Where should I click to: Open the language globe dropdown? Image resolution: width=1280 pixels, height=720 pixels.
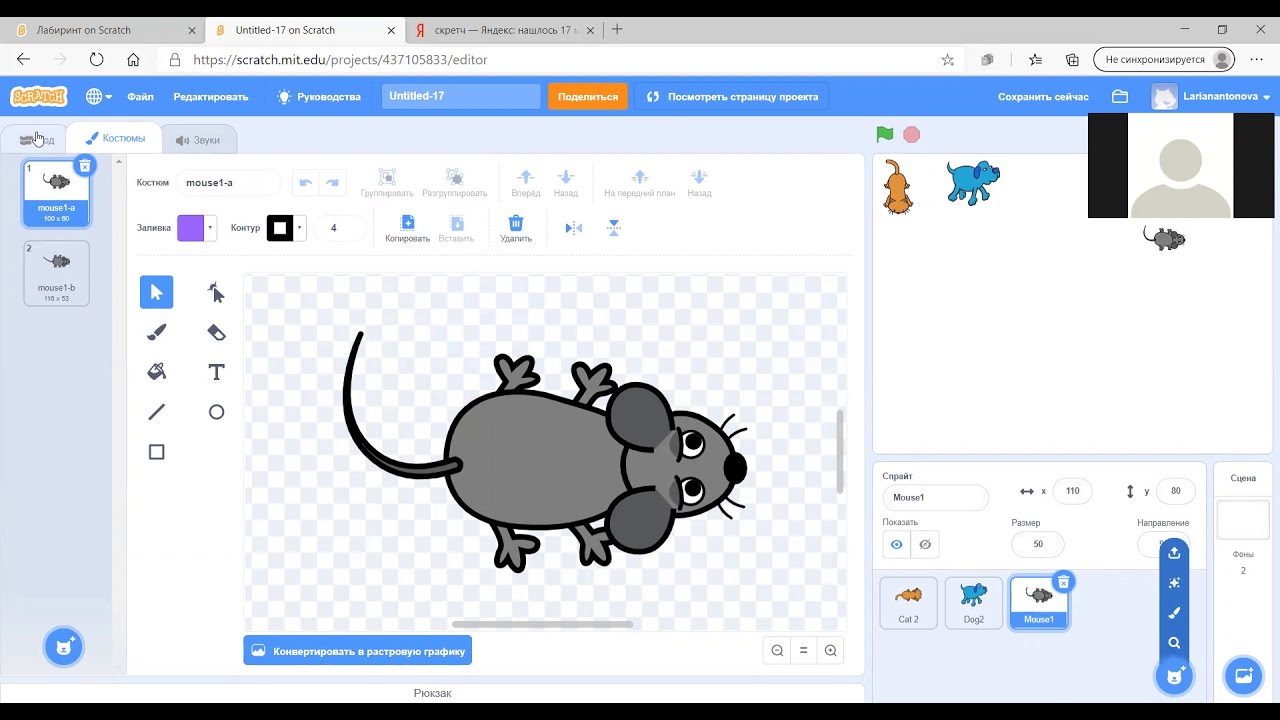(x=99, y=97)
